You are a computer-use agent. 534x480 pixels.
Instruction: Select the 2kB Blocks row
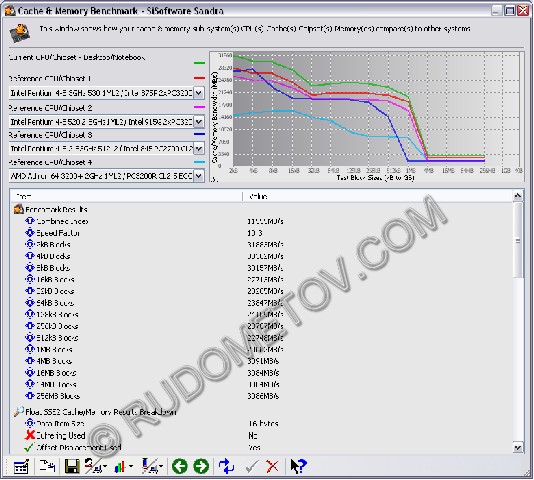tap(261, 245)
